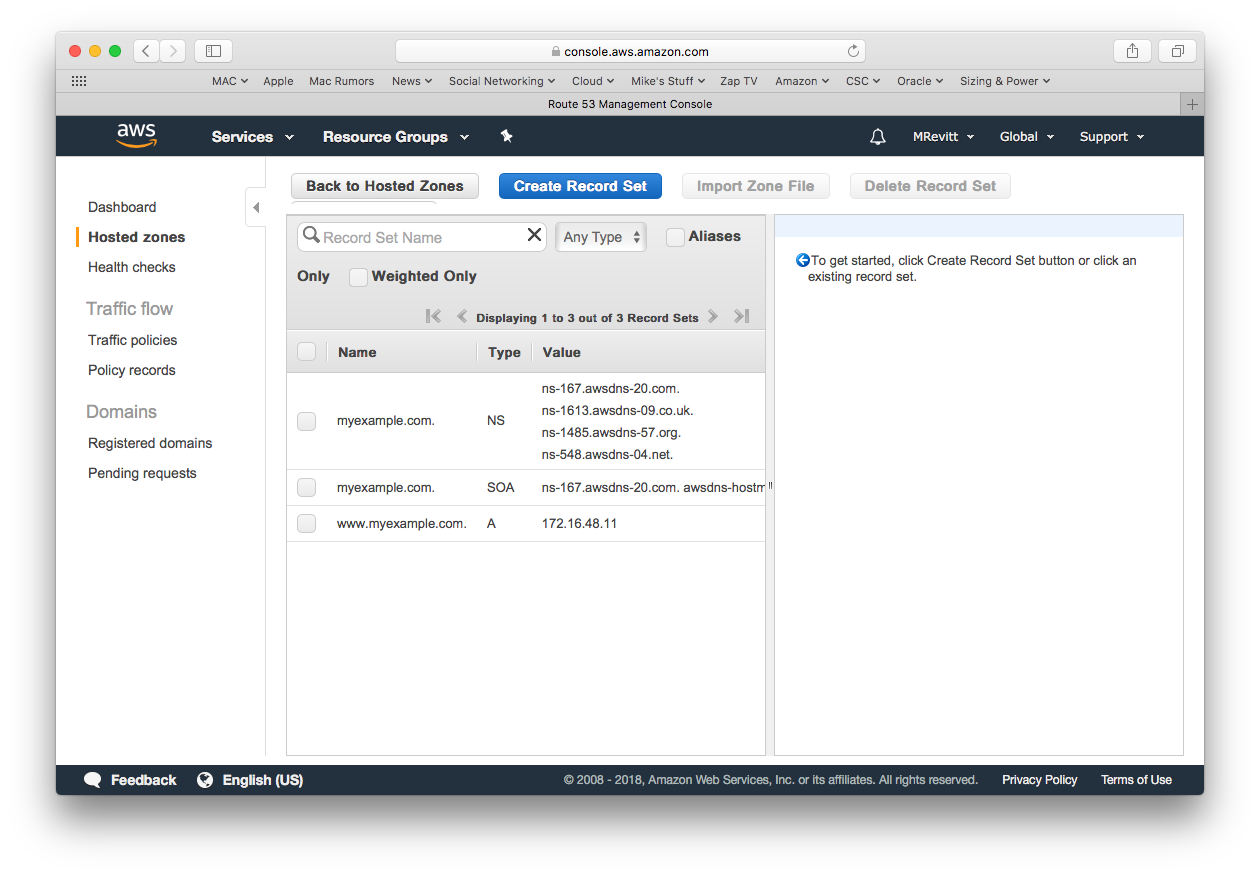The image size is (1260, 875).
Task: Open the MRevitt account dropdown
Action: [943, 137]
